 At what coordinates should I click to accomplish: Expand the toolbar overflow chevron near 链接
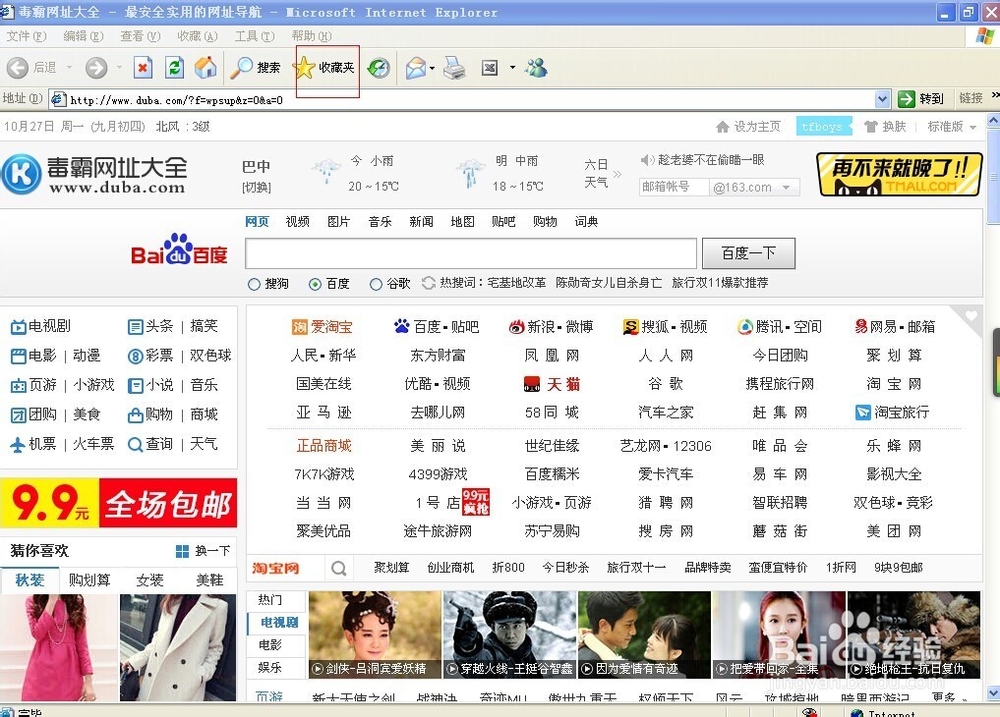(x=995, y=95)
